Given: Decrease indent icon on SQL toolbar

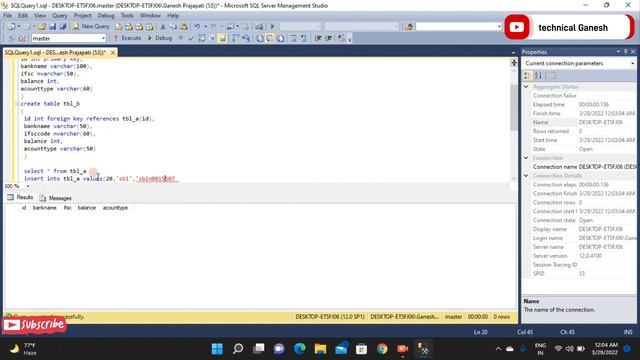Looking at the screenshot, I should point(318,38).
